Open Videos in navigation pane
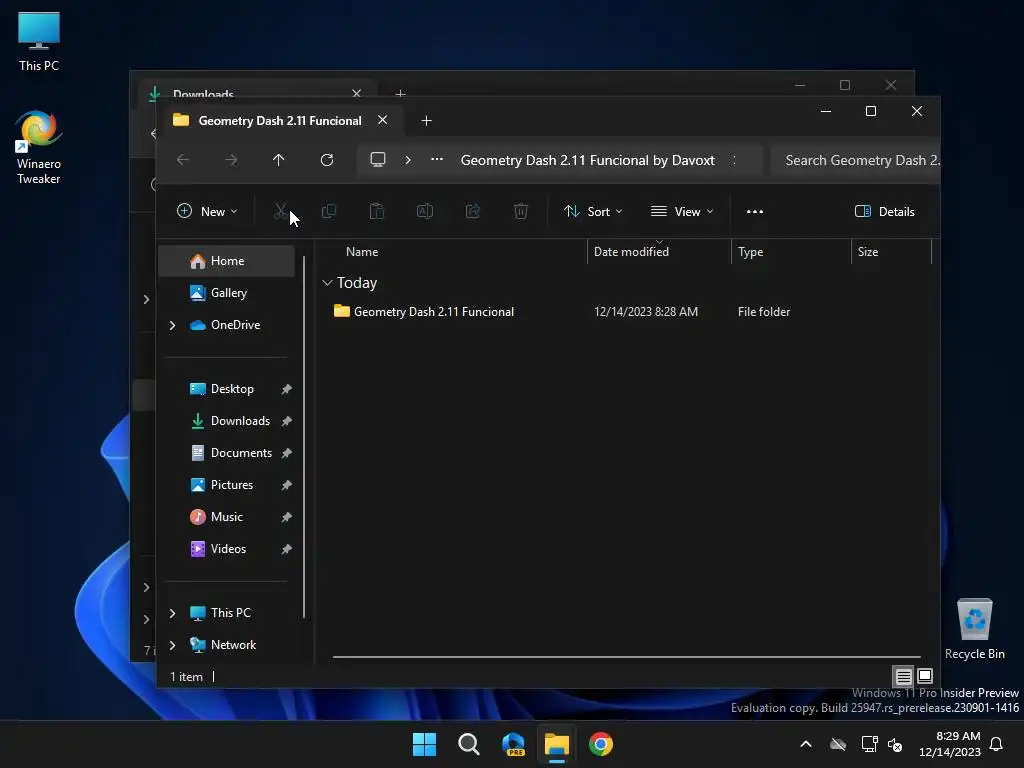 [x=227, y=549]
